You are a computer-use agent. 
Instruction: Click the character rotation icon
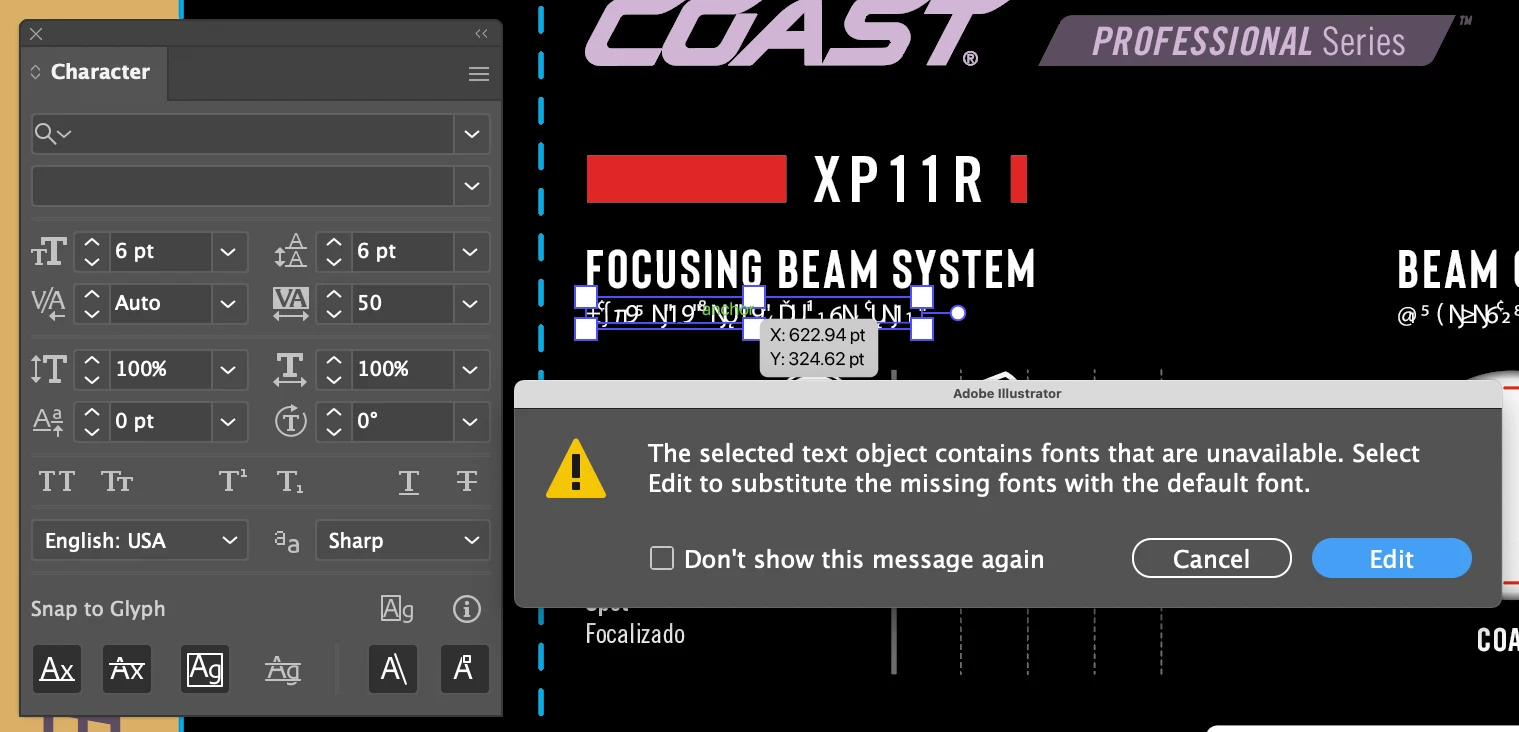pos(291,421)
